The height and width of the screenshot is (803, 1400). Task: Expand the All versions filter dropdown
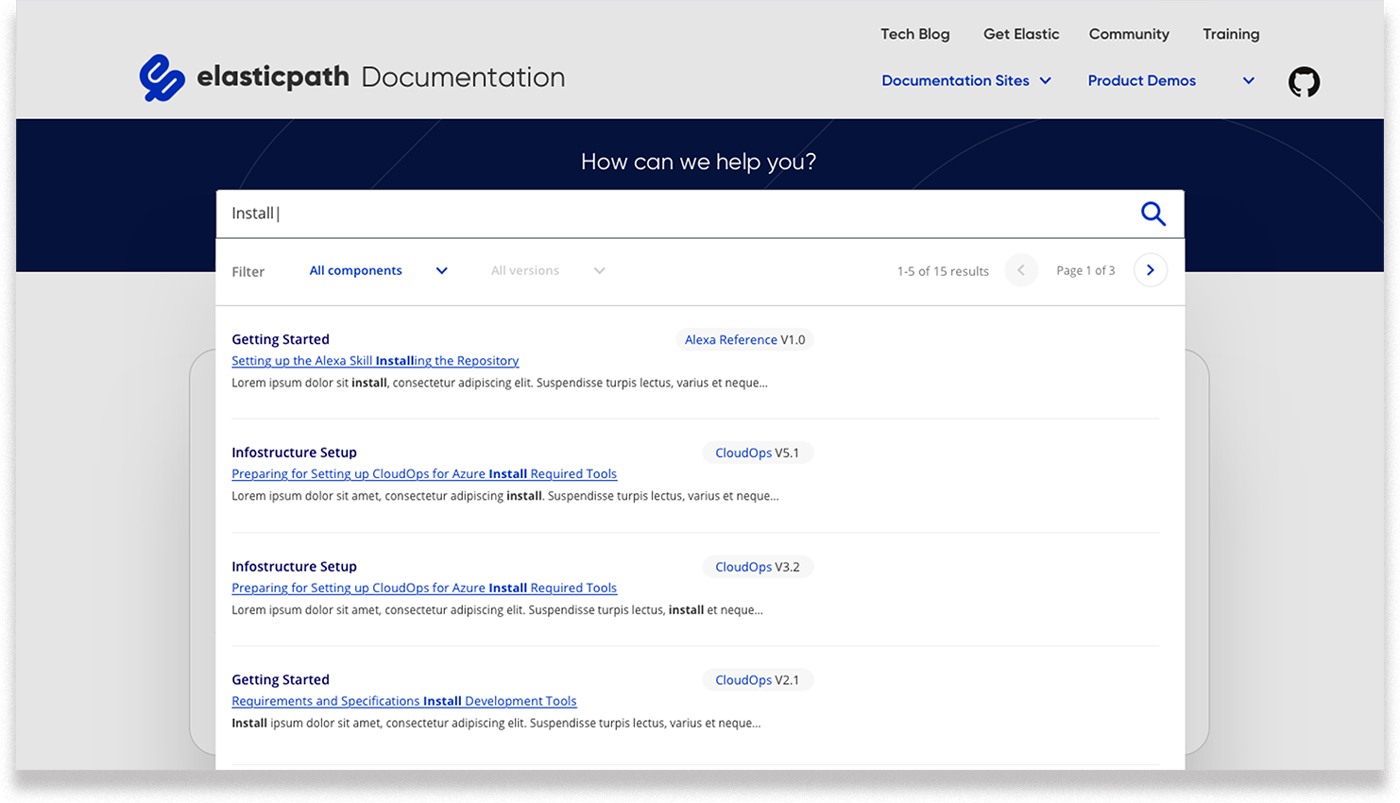pyautogui.click(x=546, y=270)
